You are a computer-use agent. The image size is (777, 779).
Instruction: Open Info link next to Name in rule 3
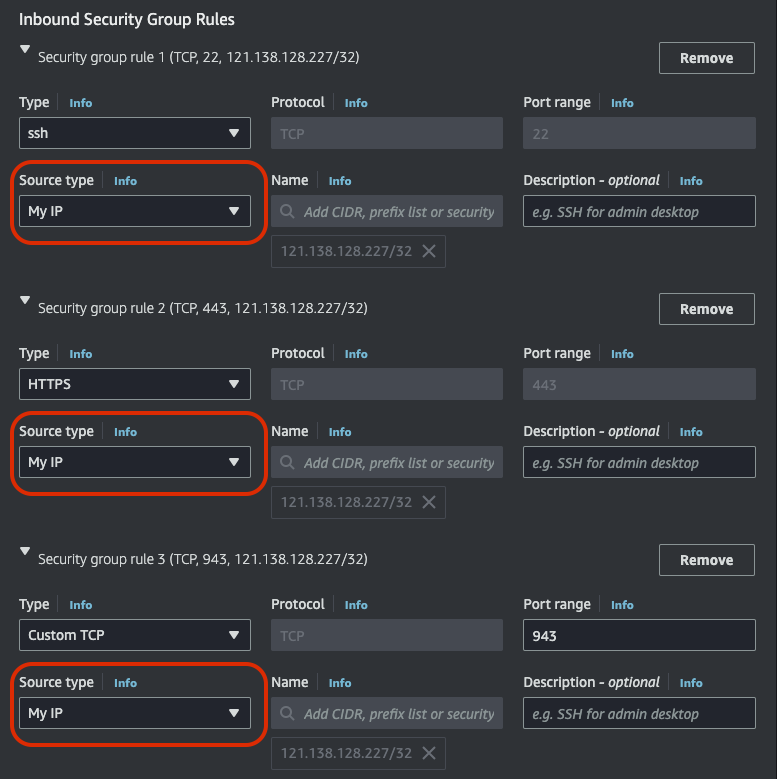coord(340,683)
